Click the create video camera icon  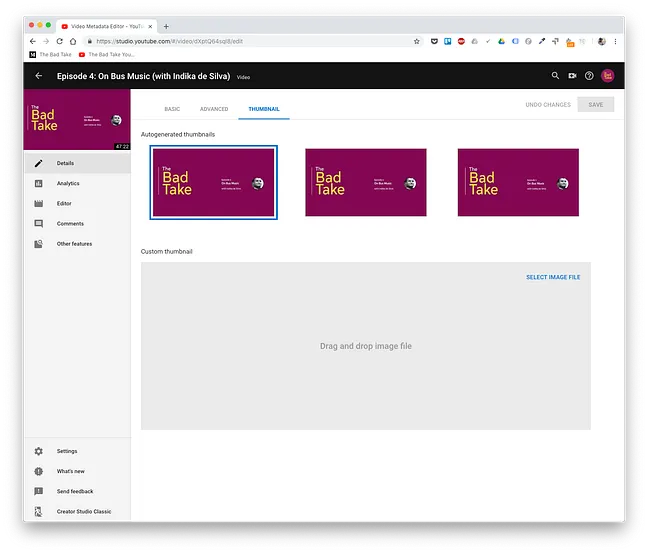(573, 76)
